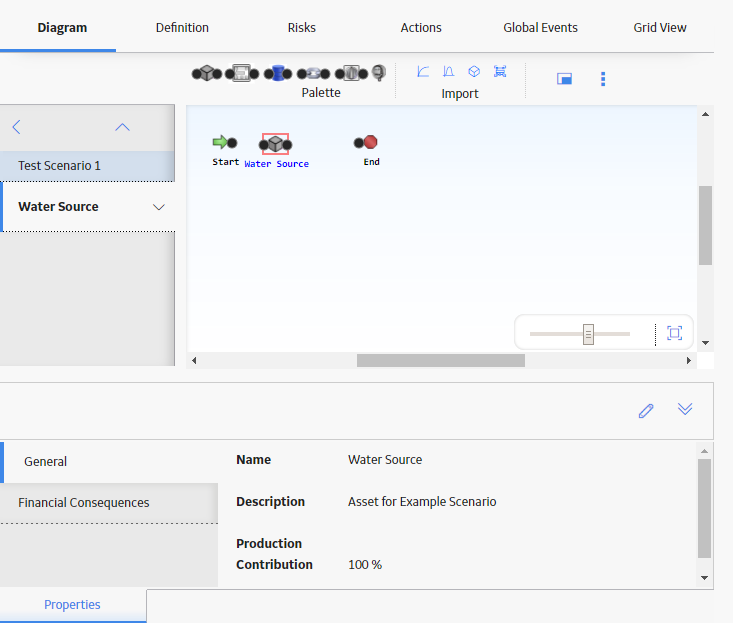
Task: Click the Import distribution bell-curve icon
Action: 448,72
